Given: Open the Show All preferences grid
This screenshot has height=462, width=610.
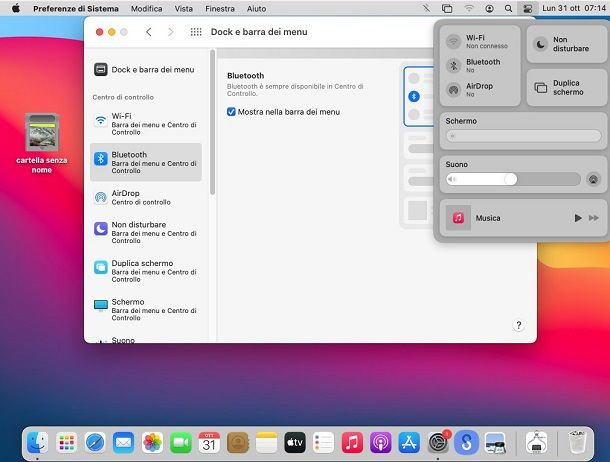Looking at the screenshot, I should click(196, 32).
